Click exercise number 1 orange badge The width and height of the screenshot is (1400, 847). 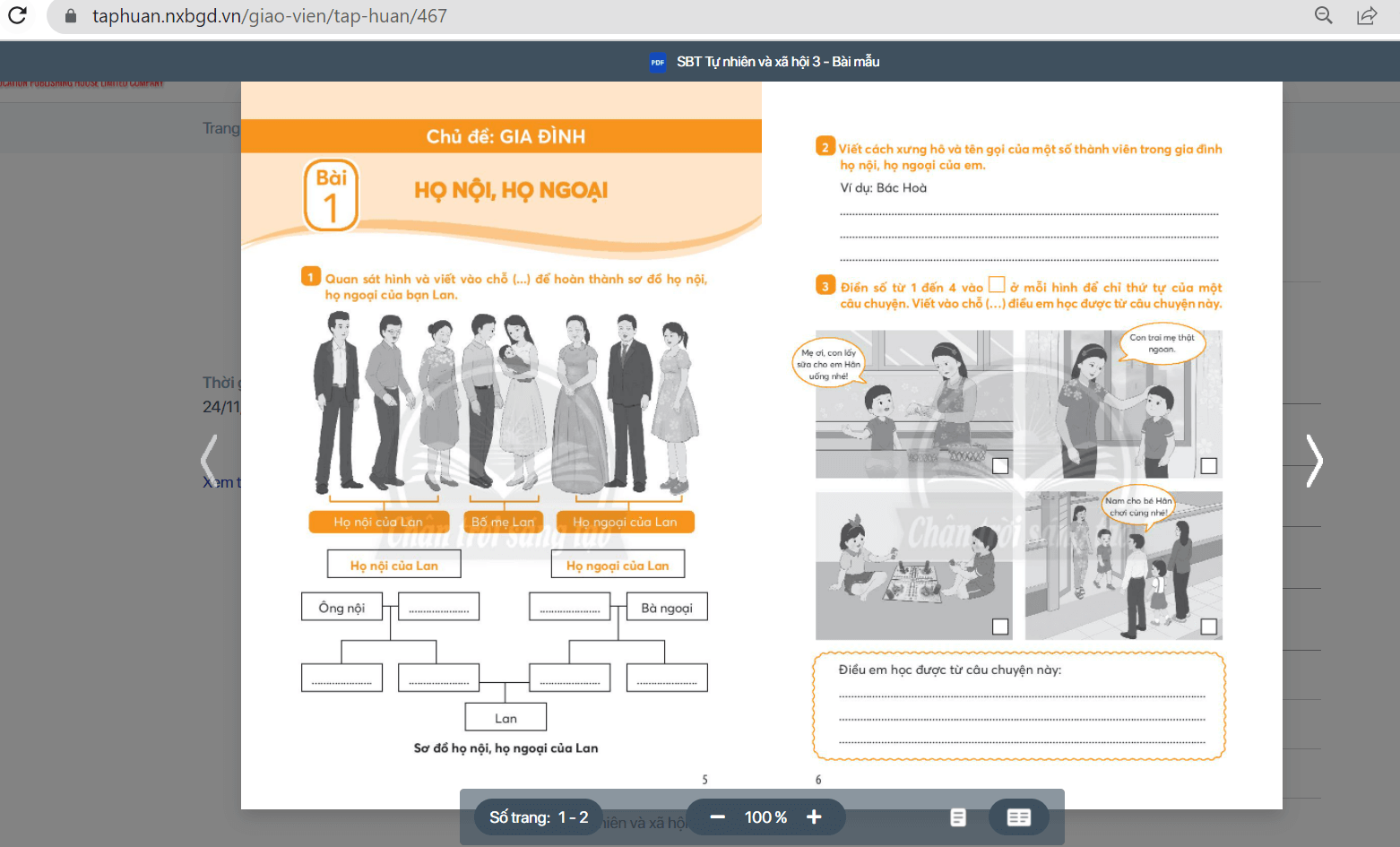tap(311, 277)
